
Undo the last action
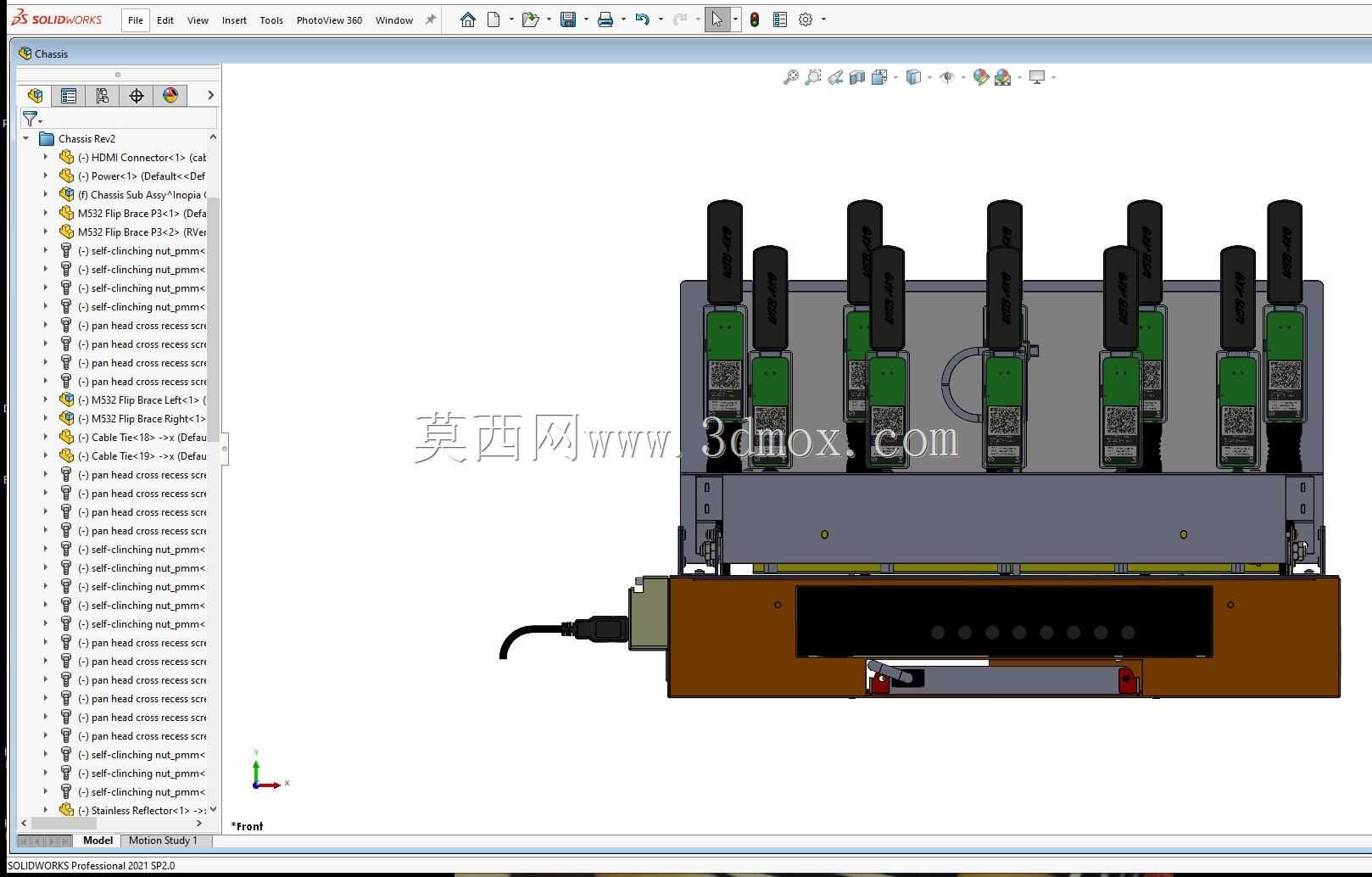tap(642, 20)
